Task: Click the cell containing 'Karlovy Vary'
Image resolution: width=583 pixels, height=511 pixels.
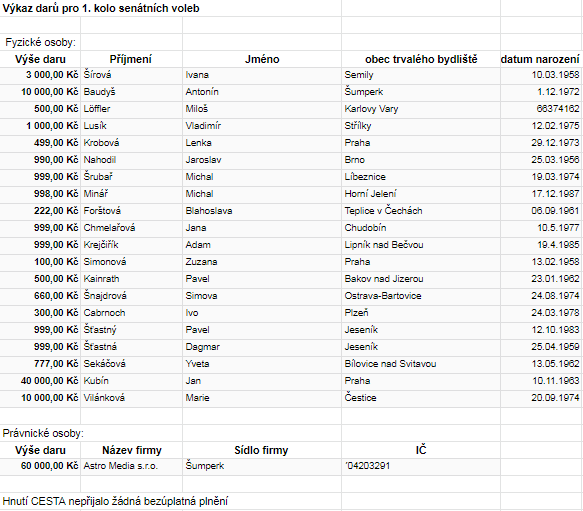Action: click(x=421, y=109)
